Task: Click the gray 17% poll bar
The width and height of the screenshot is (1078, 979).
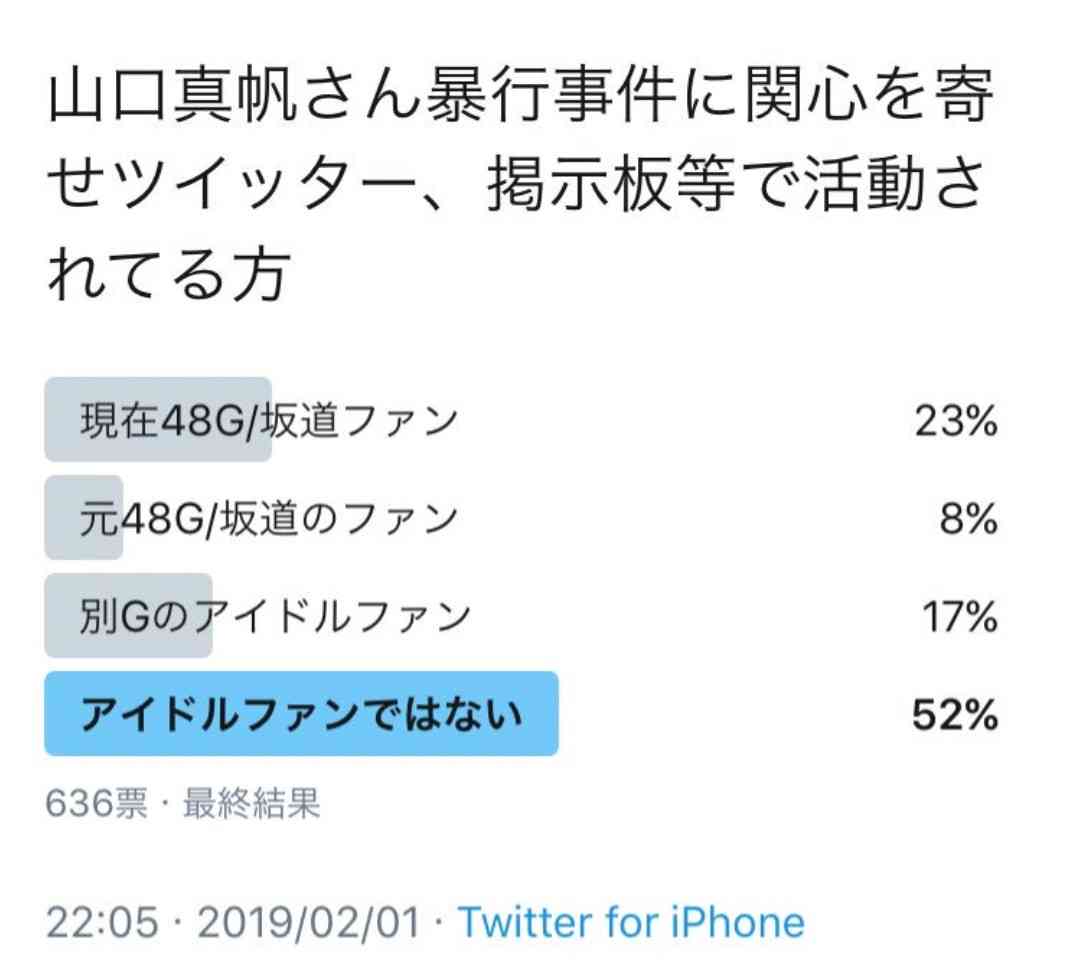Action: (129, 616)
